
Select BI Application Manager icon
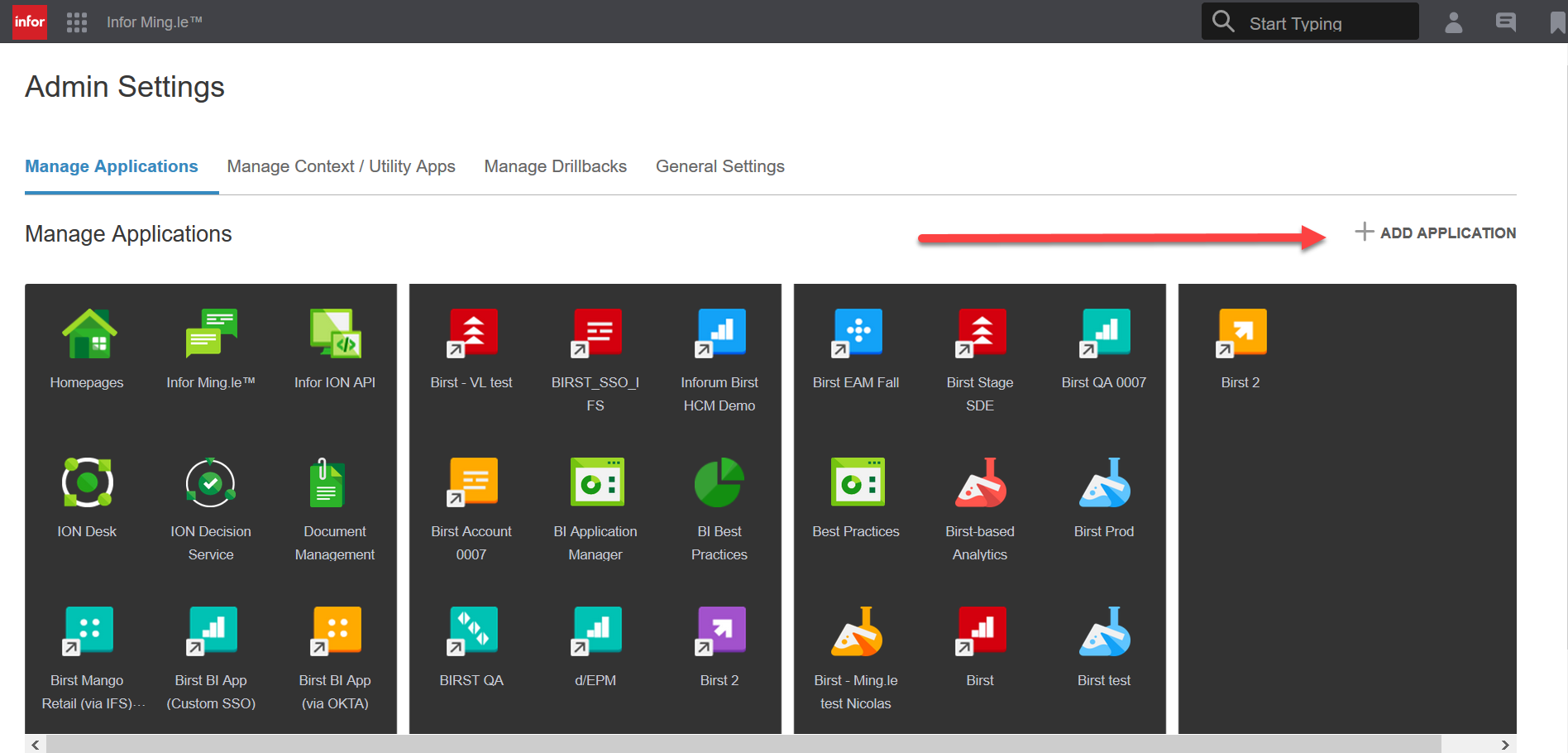(x=597, y=482)
